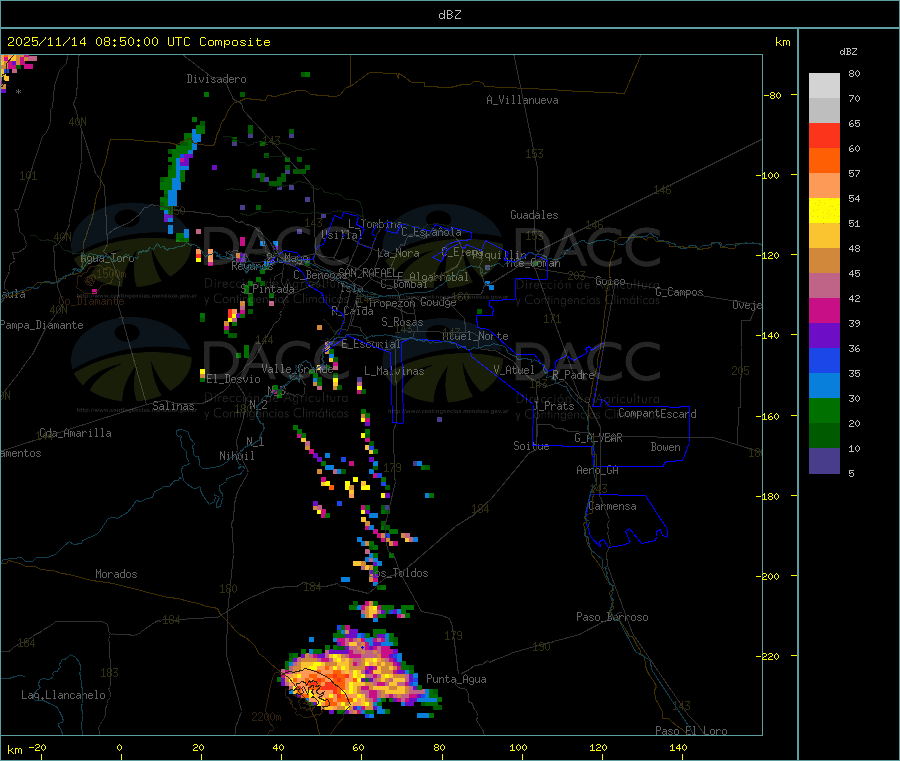Click the Nihuil location label
This screenshot has width=900, height=761.
click(236, 456)
